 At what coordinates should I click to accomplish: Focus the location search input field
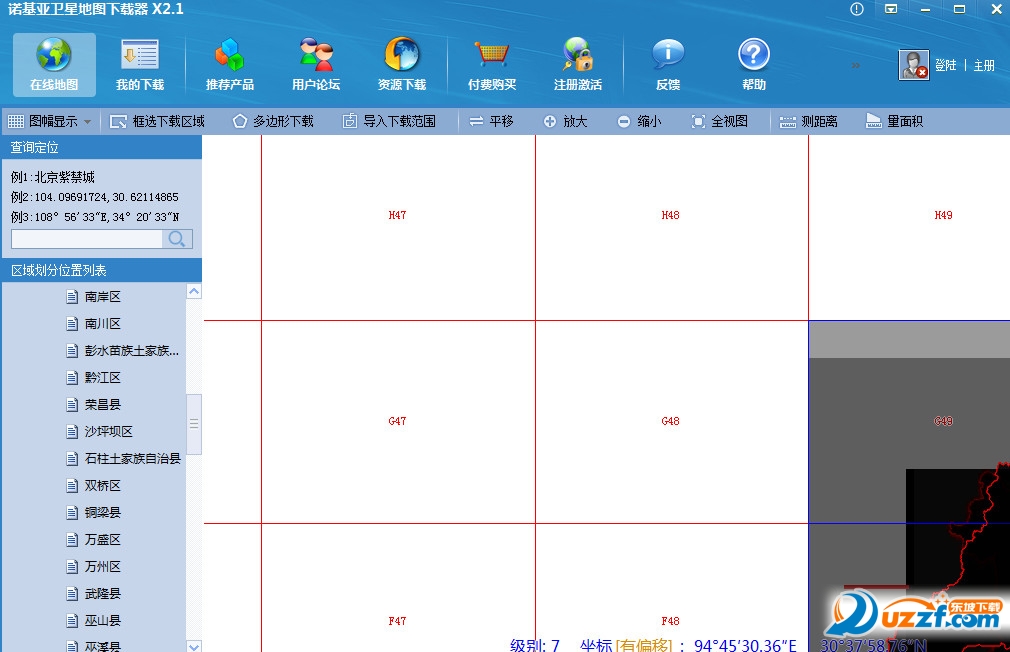[x=87, y=239]
